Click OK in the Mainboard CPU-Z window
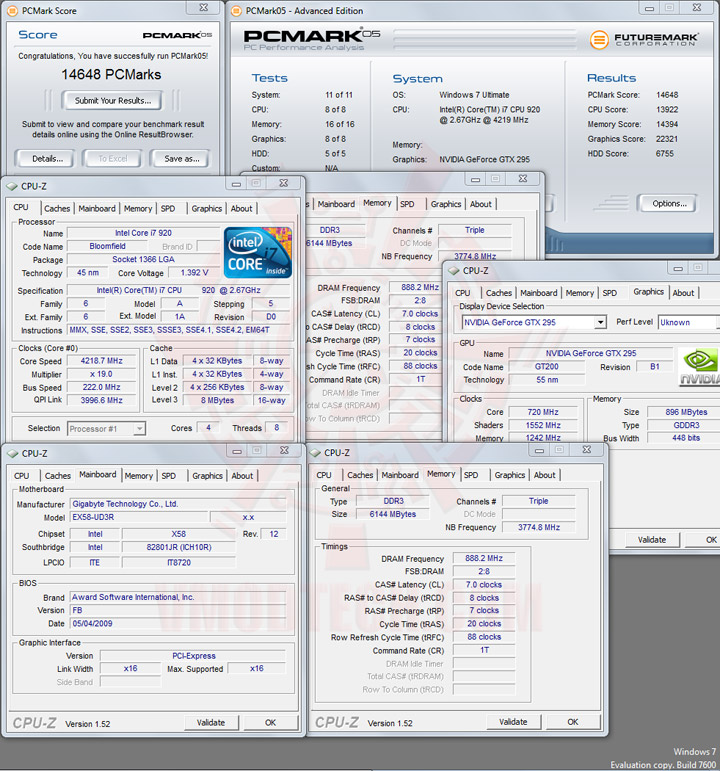720x771 pixels. coord(270,723)
